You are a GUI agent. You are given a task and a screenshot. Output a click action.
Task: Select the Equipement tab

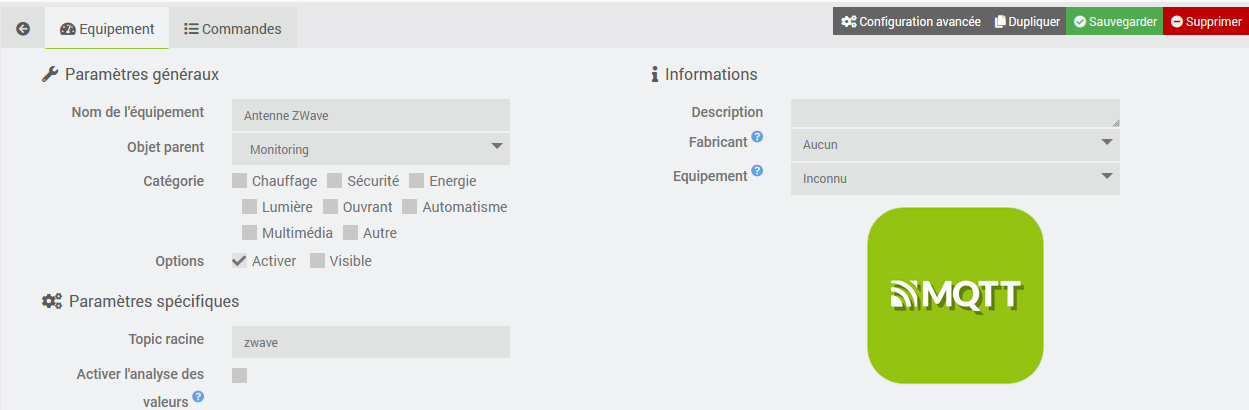107,29
